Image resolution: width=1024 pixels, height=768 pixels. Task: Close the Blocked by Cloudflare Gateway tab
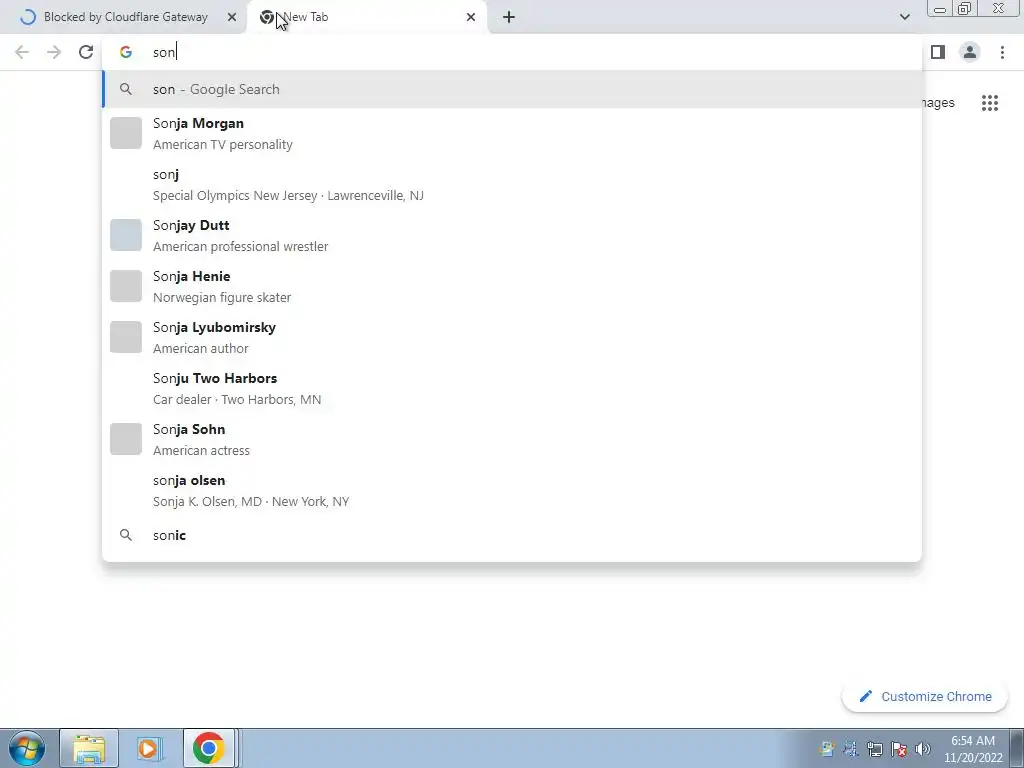coord(232,17)
